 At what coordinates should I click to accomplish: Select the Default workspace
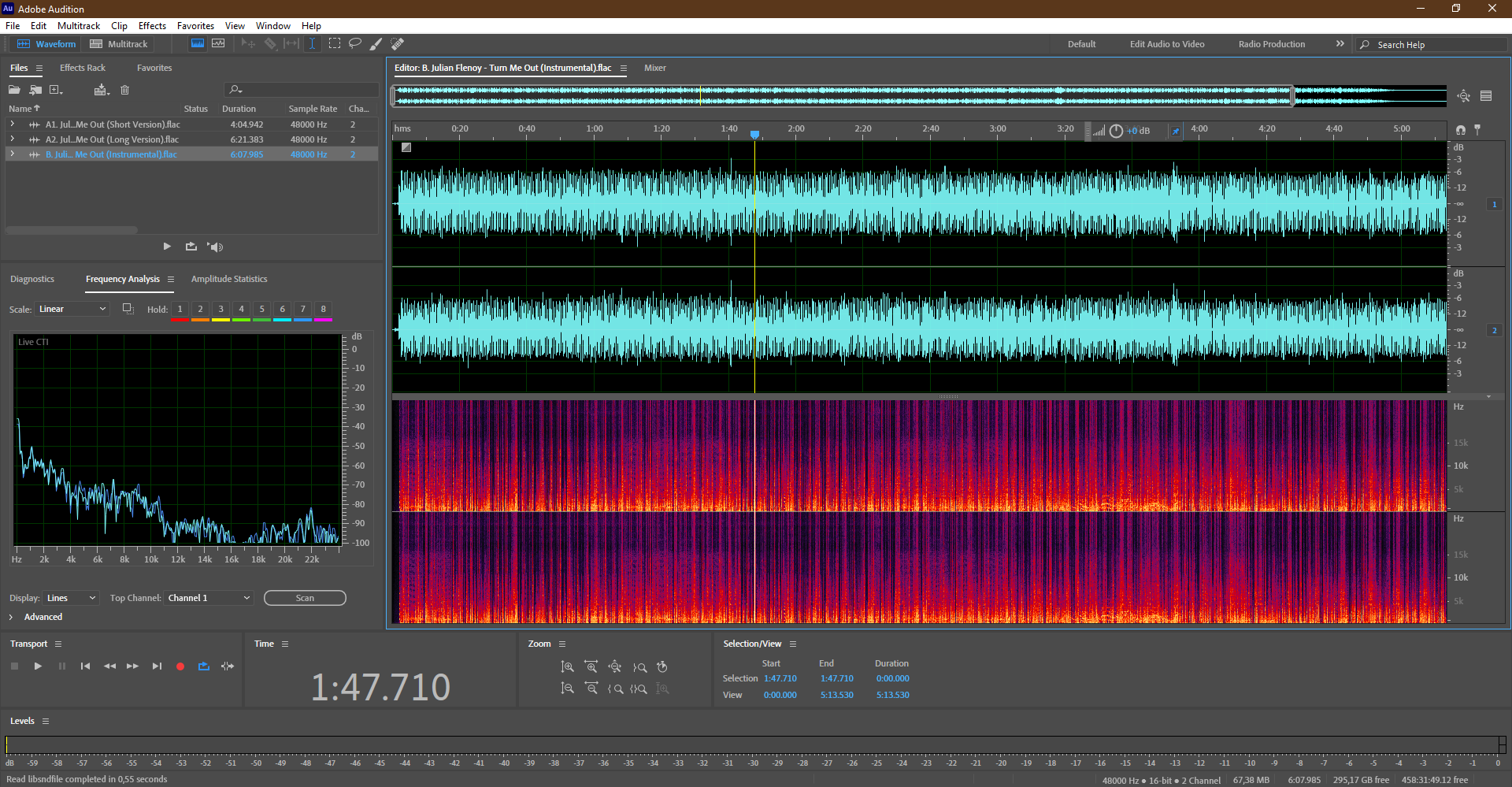1081,44
